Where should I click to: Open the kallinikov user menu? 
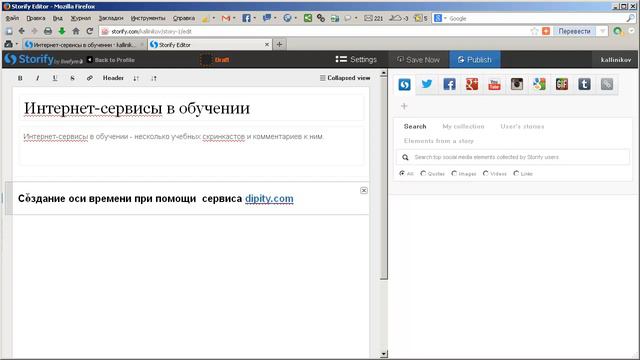[x=616, y=60]
